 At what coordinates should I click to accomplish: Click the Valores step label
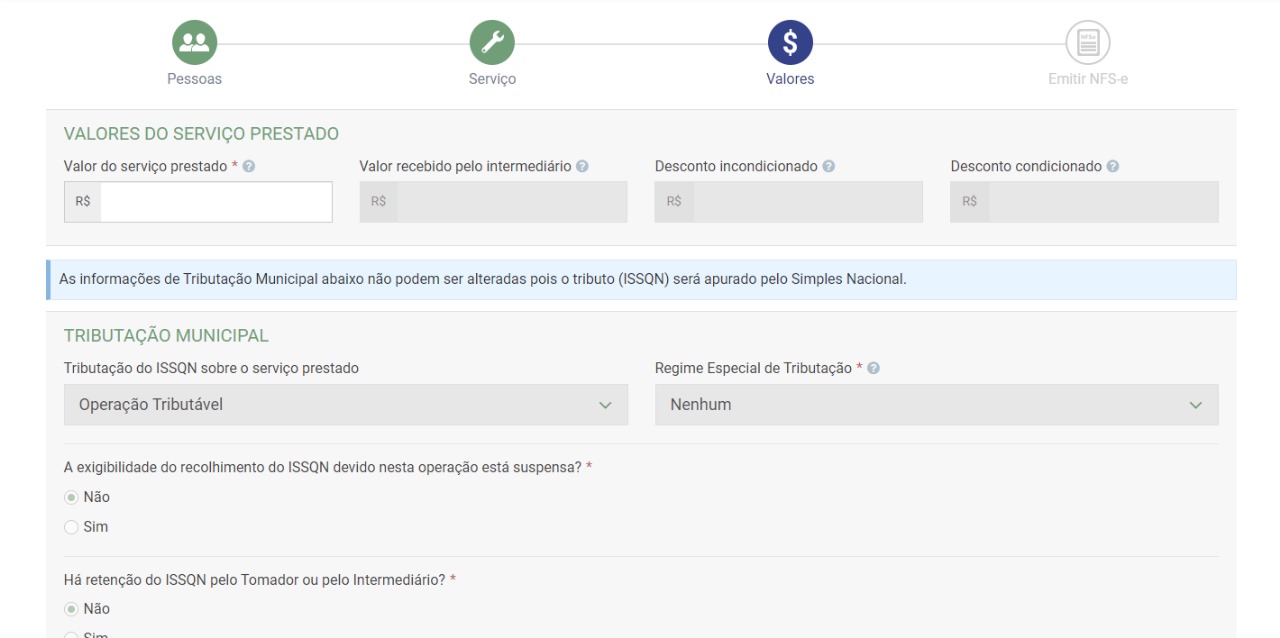click(x=789, y=80)
